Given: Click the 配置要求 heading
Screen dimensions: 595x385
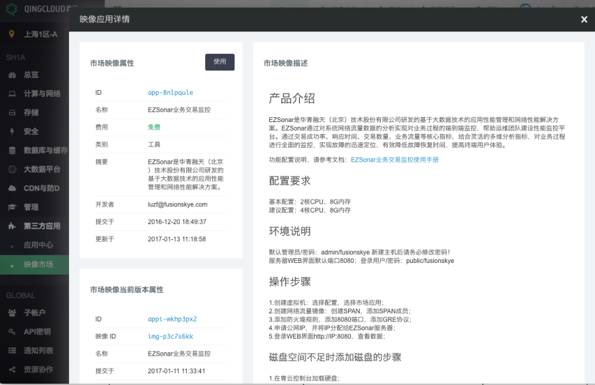Looking at the screenshot, I should [290, 181].
